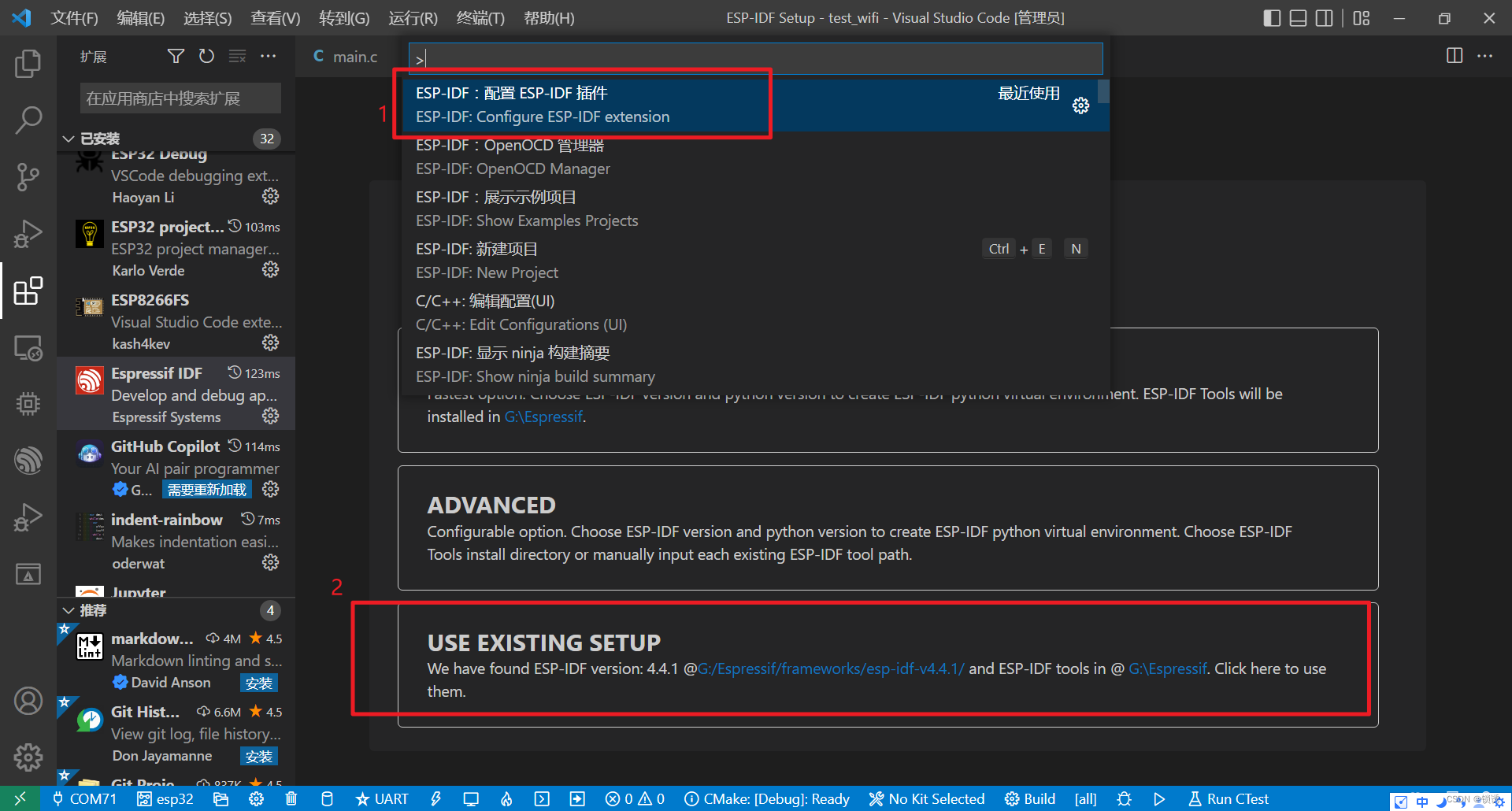Run C/C++ Edit Configurations (UI) command
Screen dimensions: 1512x811
click(x=756, y=313)
